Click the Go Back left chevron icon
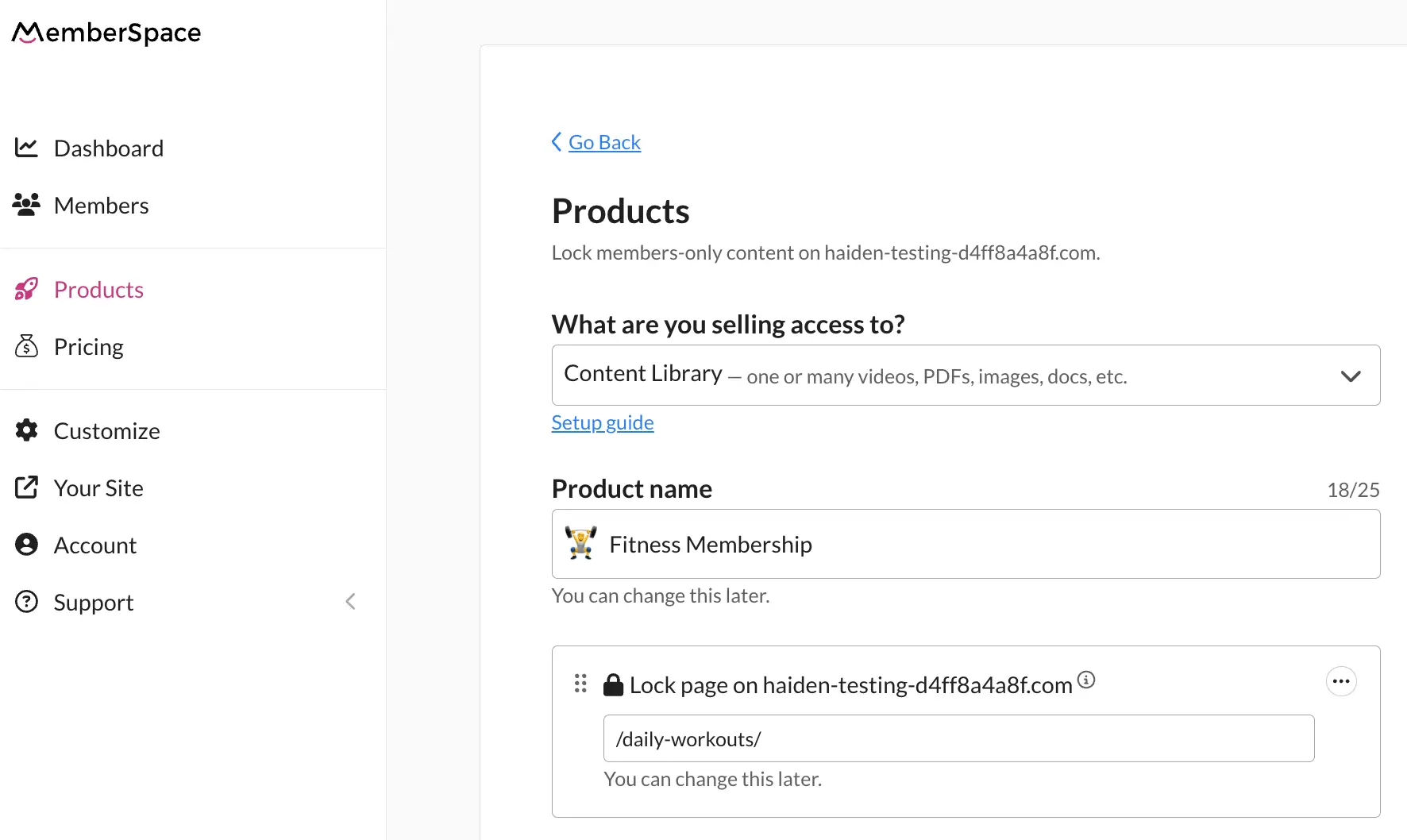The width and height of the screenshot is (1407, 840). tap(557, 142)
